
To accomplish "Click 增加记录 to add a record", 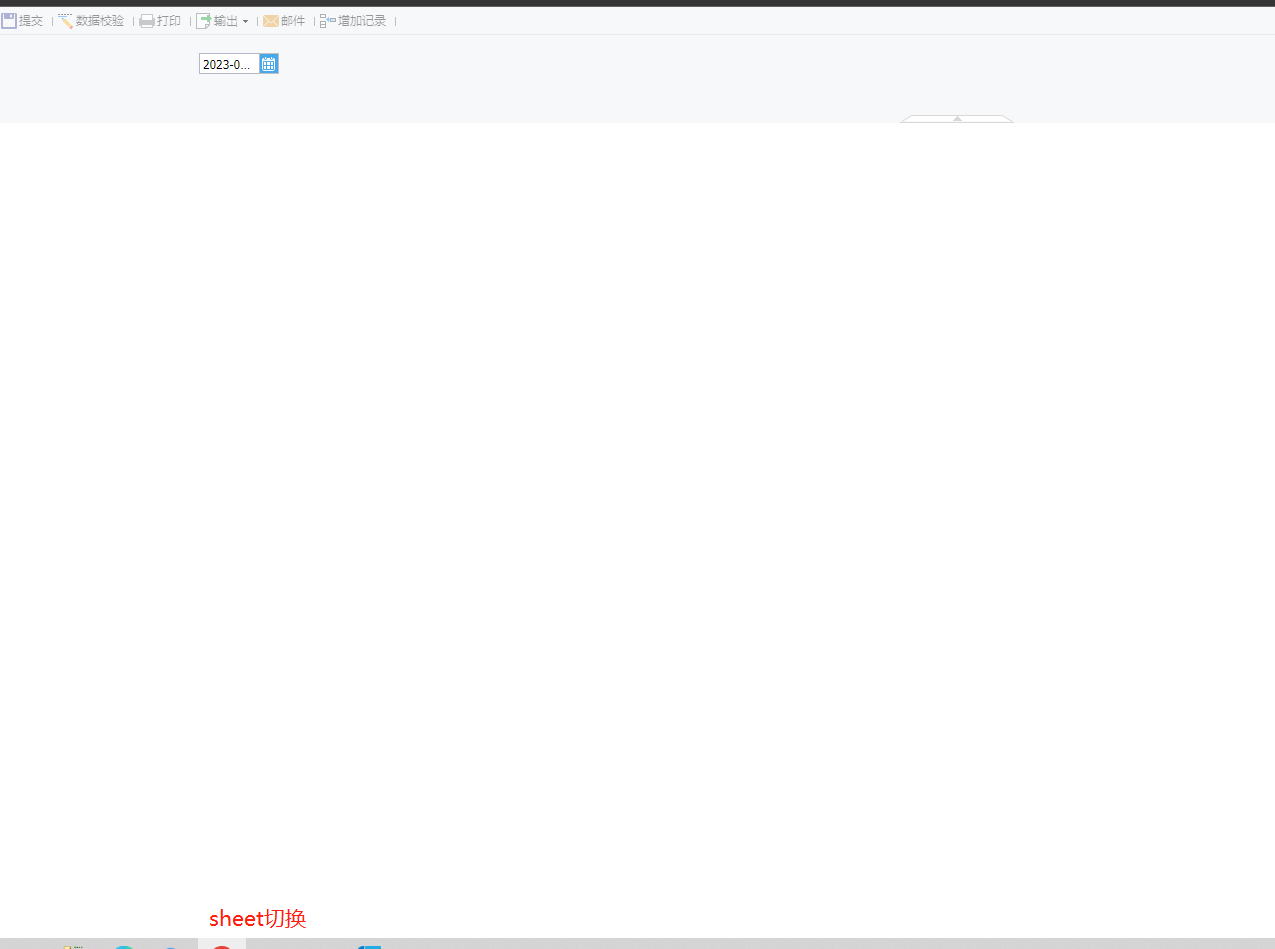I will tap(353, 20).
